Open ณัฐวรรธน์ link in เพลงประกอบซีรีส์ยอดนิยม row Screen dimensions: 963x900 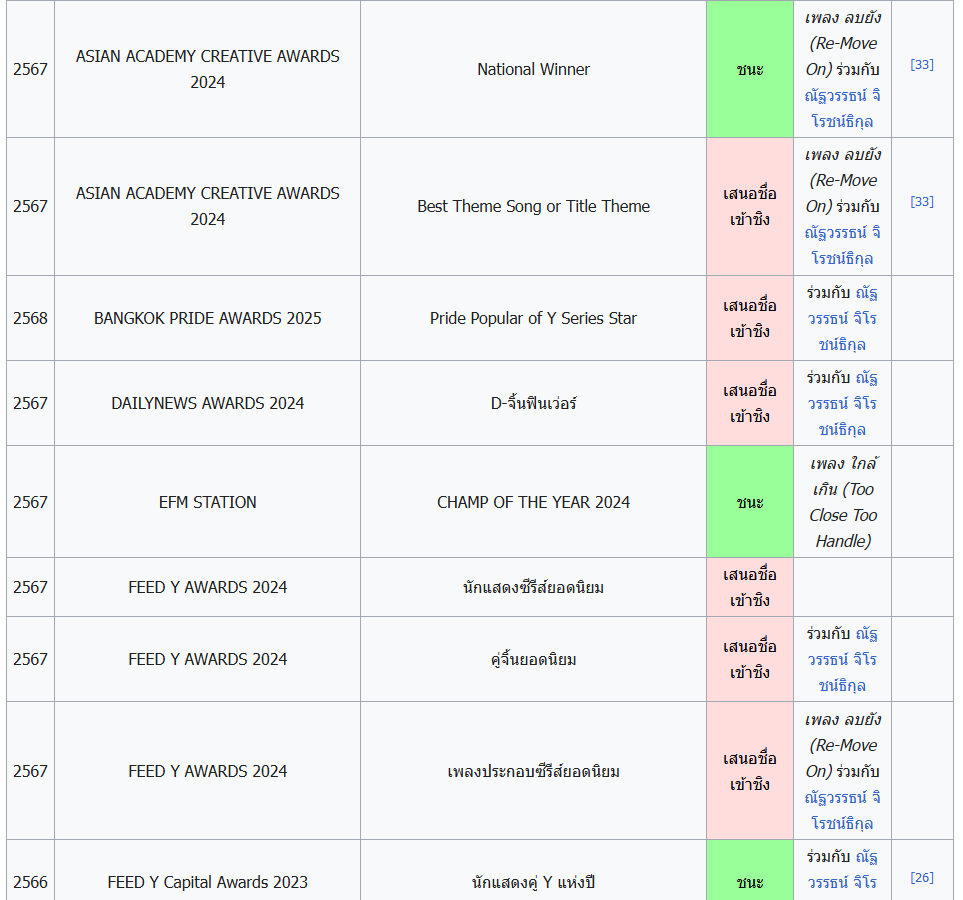tap(843, 810)
